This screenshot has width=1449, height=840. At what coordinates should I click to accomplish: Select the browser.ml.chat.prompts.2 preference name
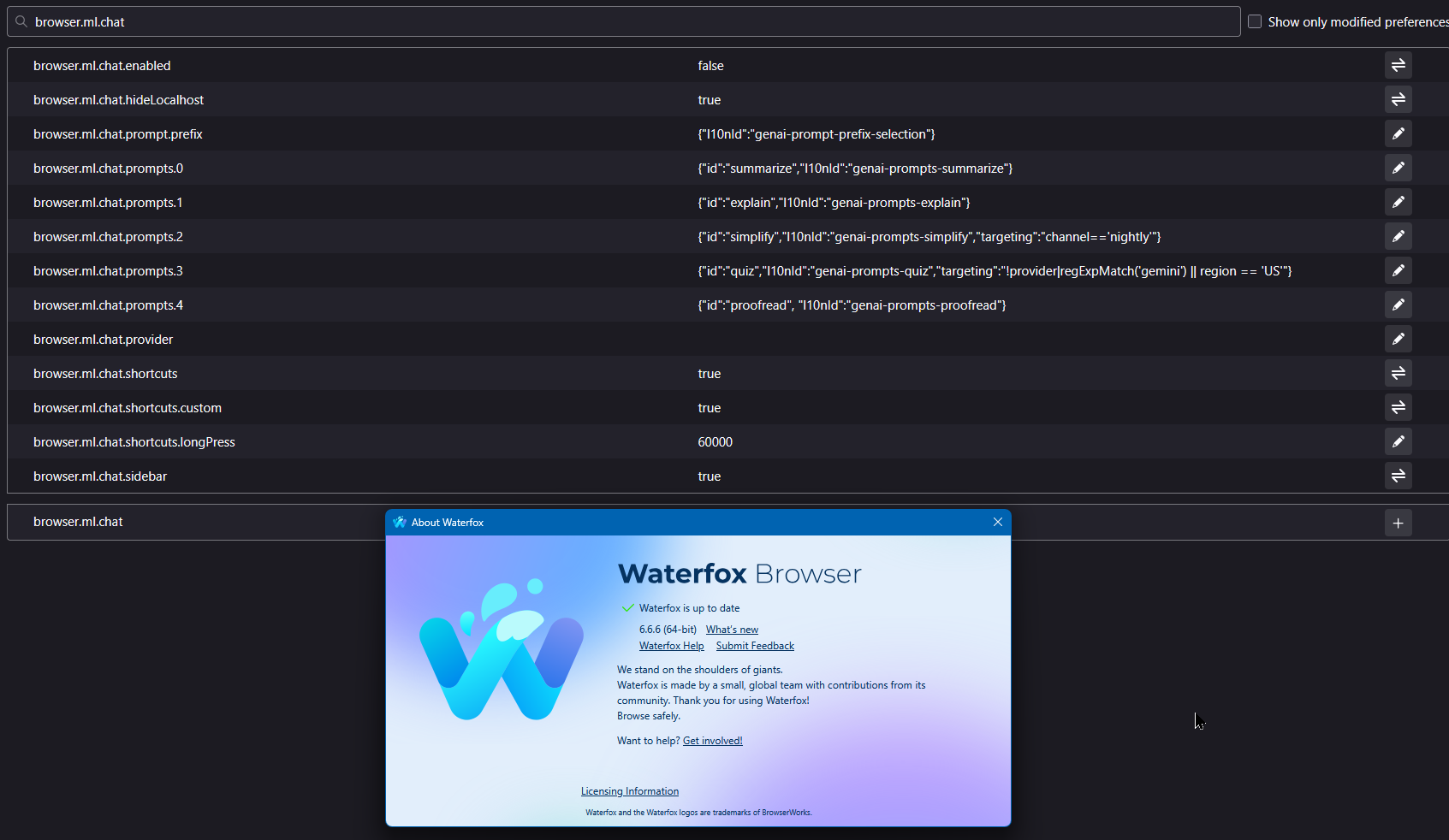coord(109,237)
